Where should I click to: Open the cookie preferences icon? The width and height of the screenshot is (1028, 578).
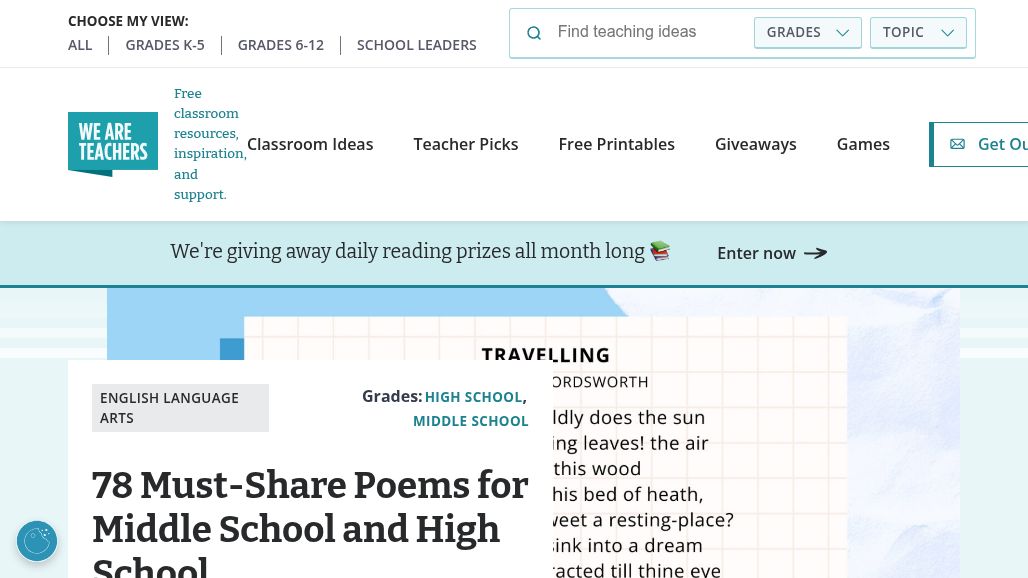[37, 541]
